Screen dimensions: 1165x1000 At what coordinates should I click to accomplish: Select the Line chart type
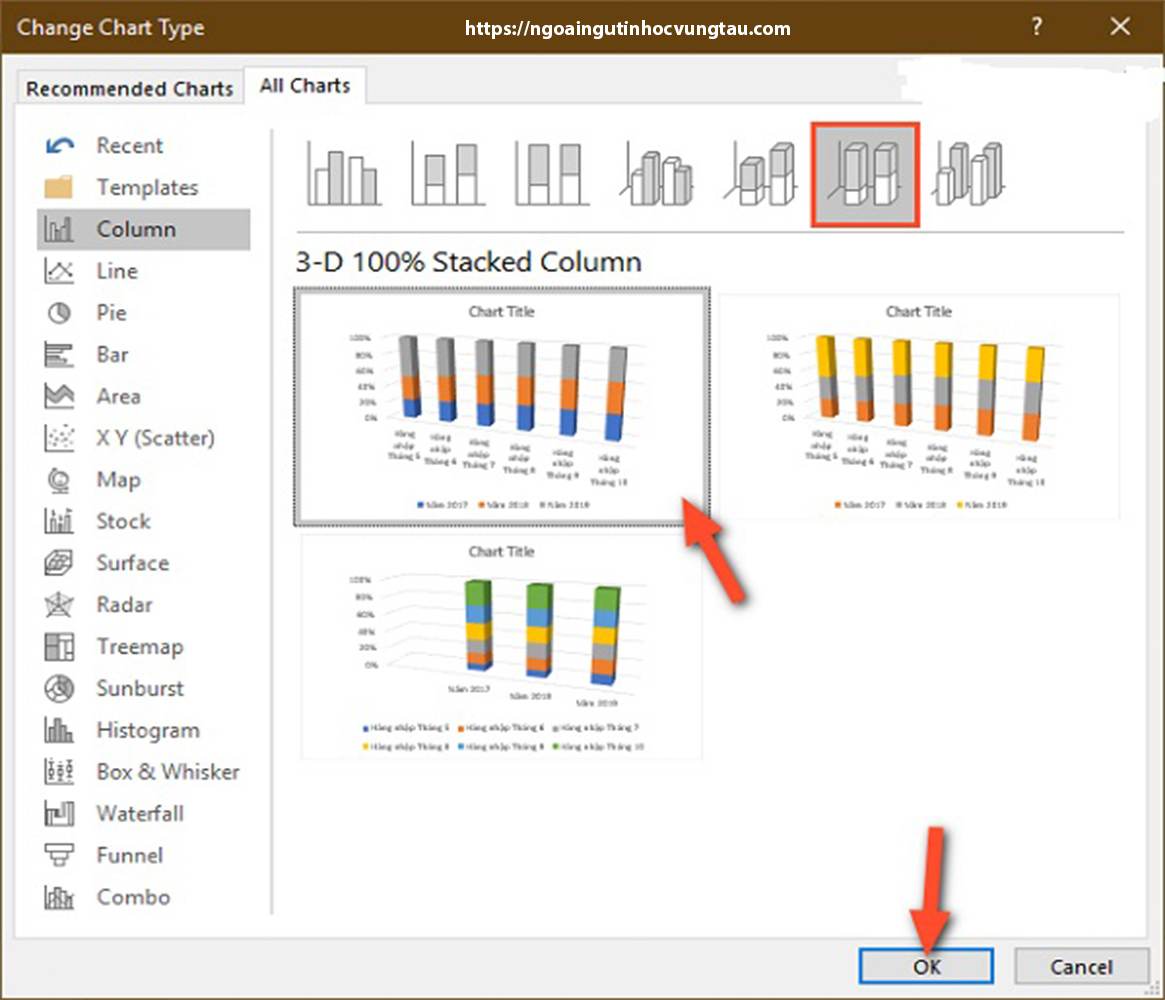click(x=116, y=270)
